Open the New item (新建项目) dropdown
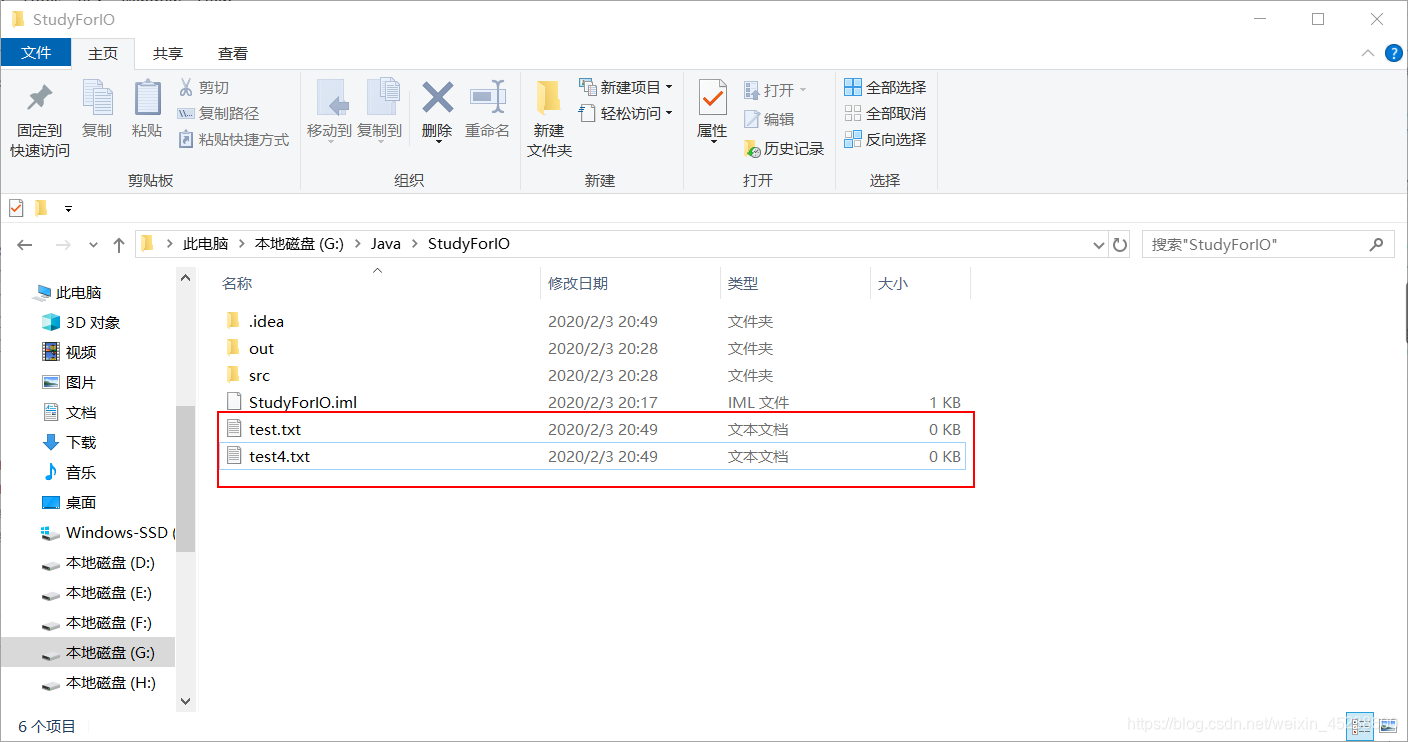 coord(626,88)
